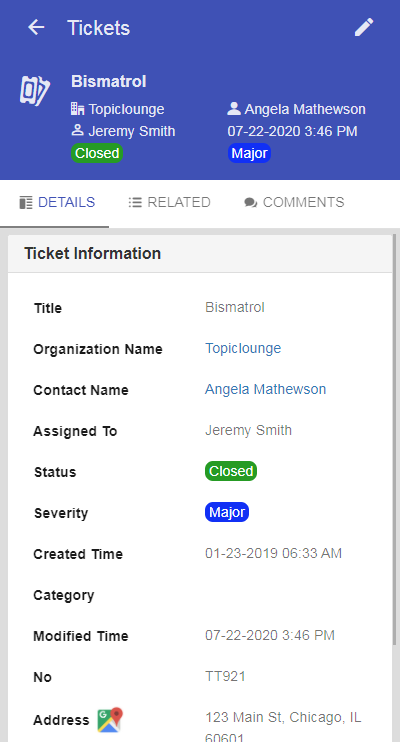Open Google Maps icon beside Address
This screenshot has height=742, width=400.
[x=110, y=720]
